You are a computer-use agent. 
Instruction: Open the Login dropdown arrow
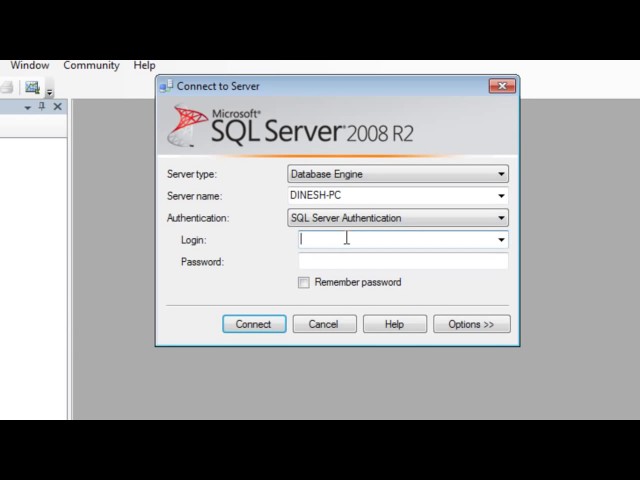click(x=501, y=240)
